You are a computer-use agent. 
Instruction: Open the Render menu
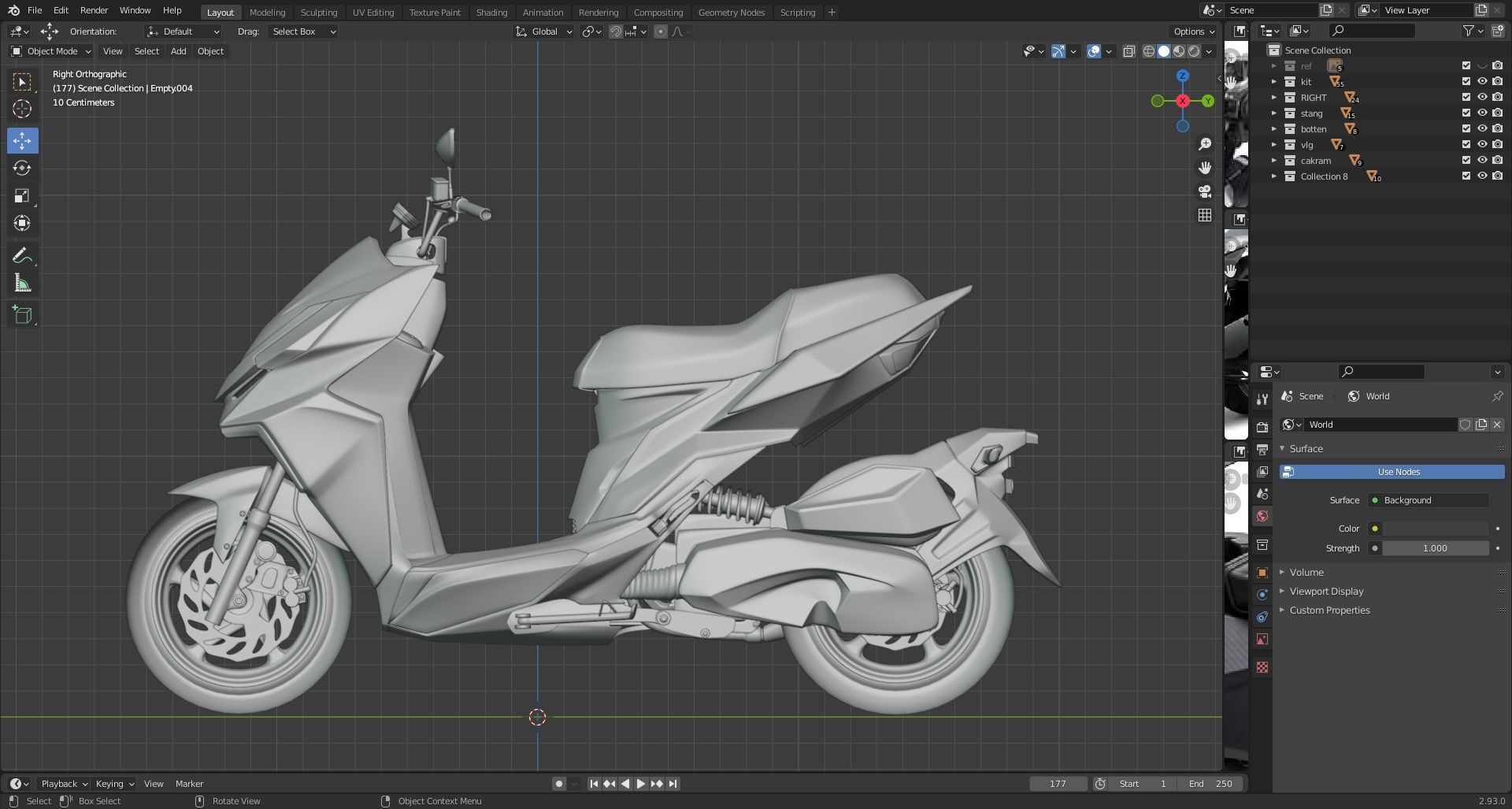pos(94,10)
